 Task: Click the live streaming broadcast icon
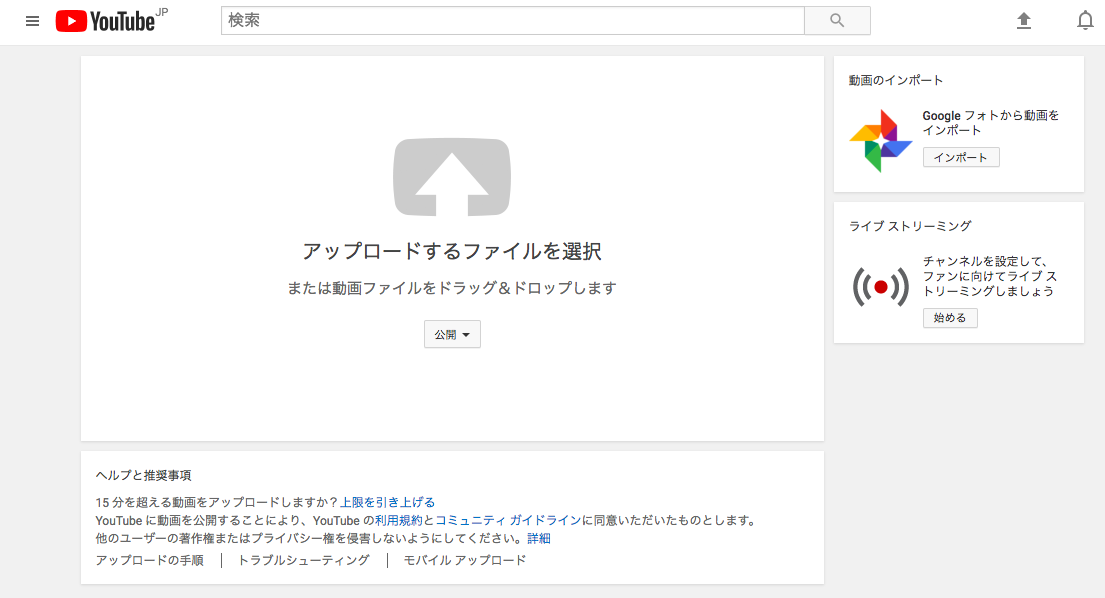[881, 287]
